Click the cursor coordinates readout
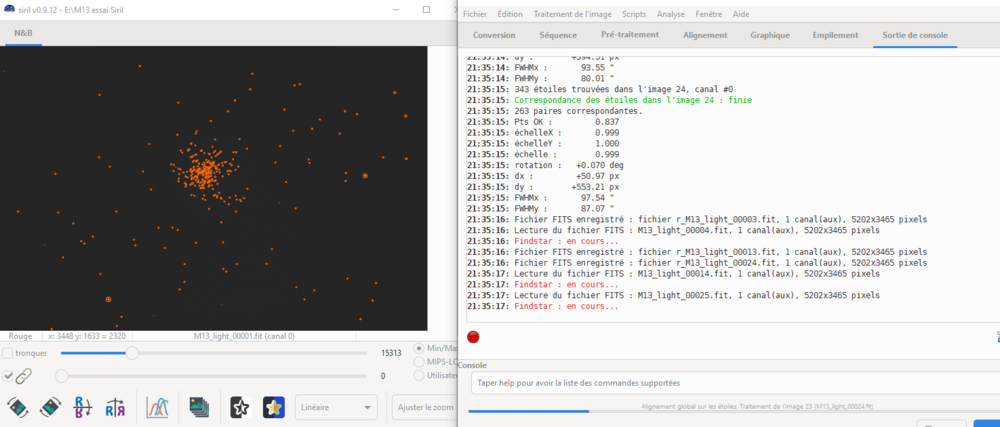The width and height of the screenshot is (1000, 427). click(x=89, y=336)
